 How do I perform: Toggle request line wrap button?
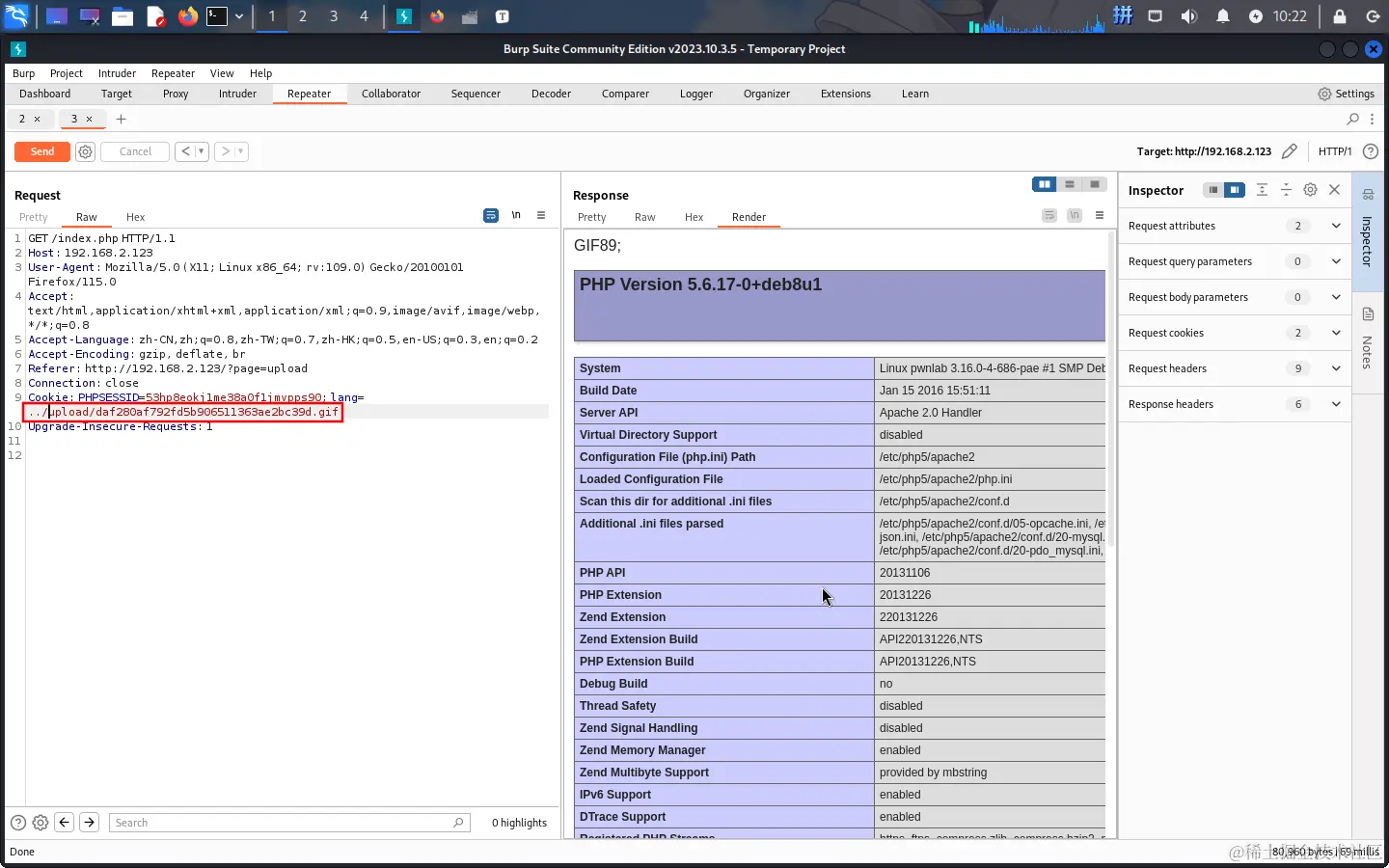click(491, 215)
